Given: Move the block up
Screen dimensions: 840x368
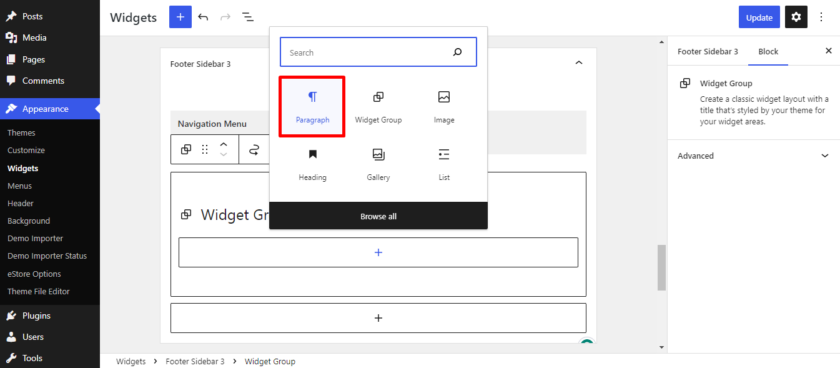Looking at the screenshot, I should pos(224,144).
